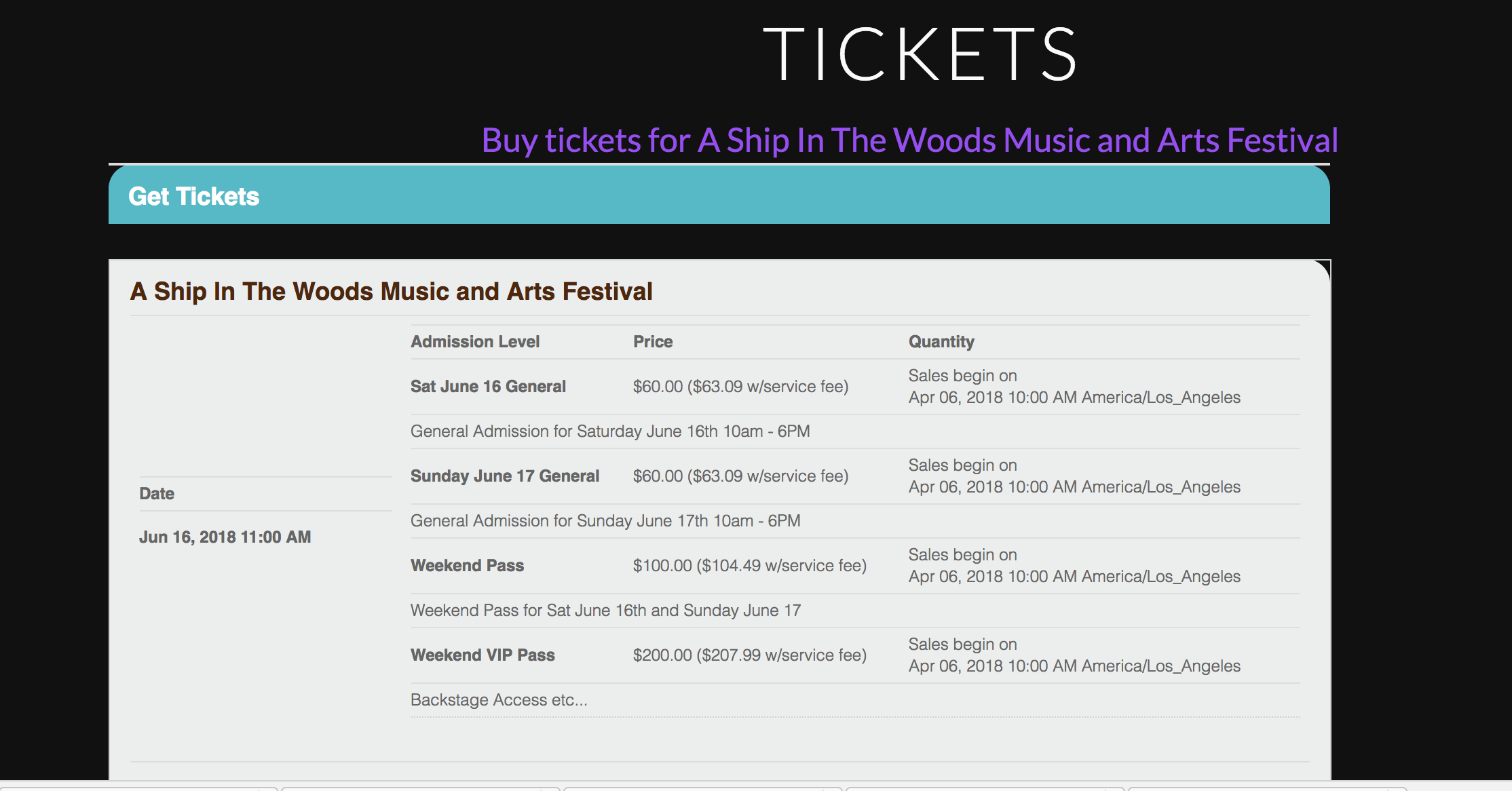The width and height of the screenshot is (1512, 791).
Task: Select the Jun 16, 2018 11:00 AM date
Action: (x=225, y=537)
